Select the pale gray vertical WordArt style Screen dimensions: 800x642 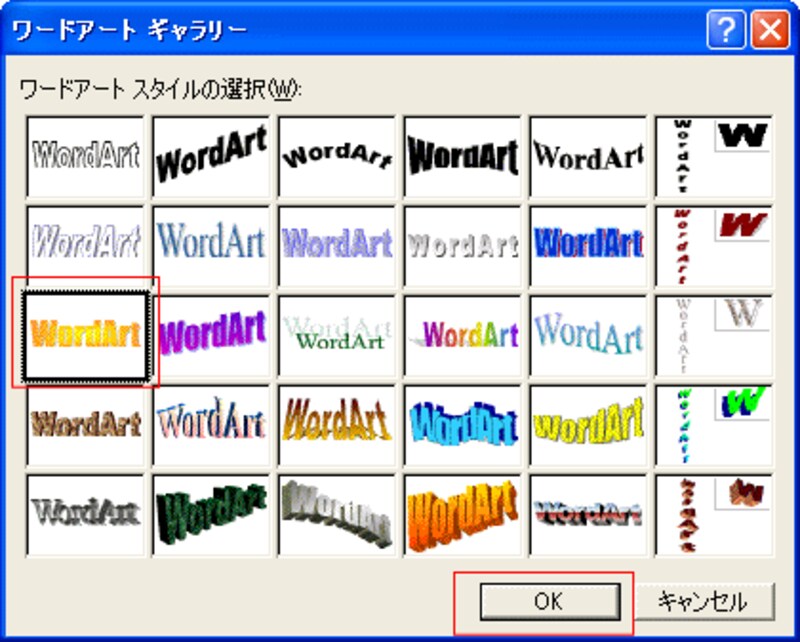pos(714,336)
